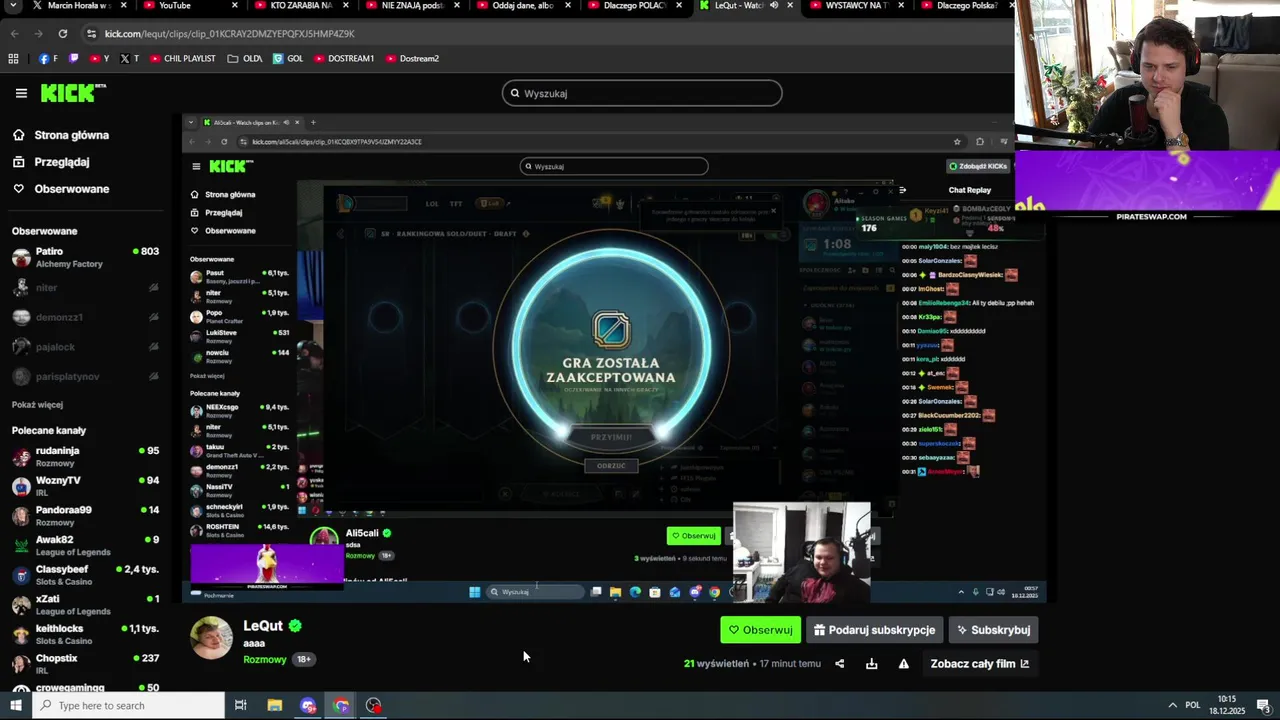Open WoznyTV in recommended channels
Screen dimensions: 1280x720
[x=85, y=486]
